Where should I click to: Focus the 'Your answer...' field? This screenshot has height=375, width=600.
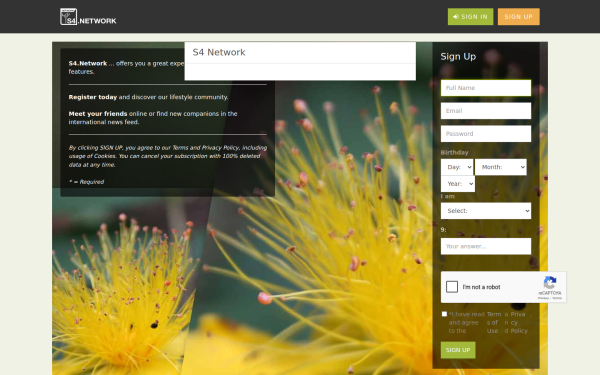(x=486, y=246)
